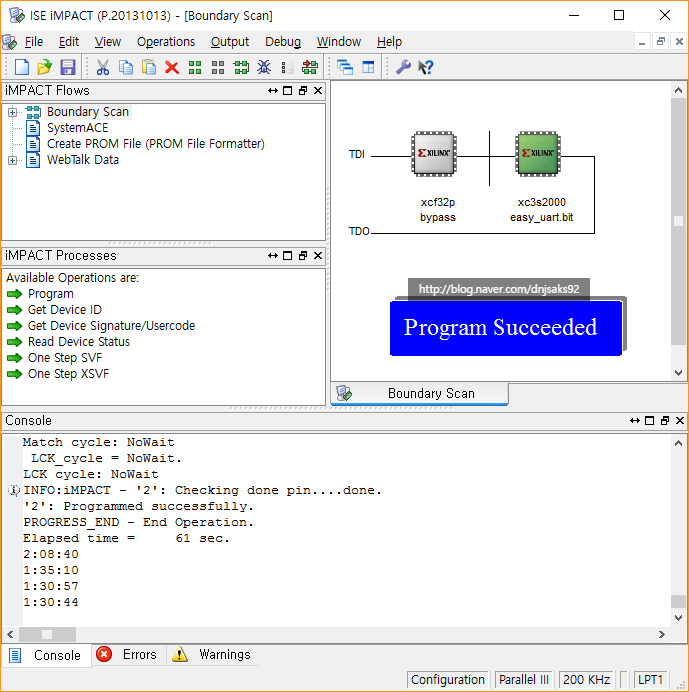The width and height of the screenshot is (689, 692).
Task: Open the Output menu
Action: point(230,42)
